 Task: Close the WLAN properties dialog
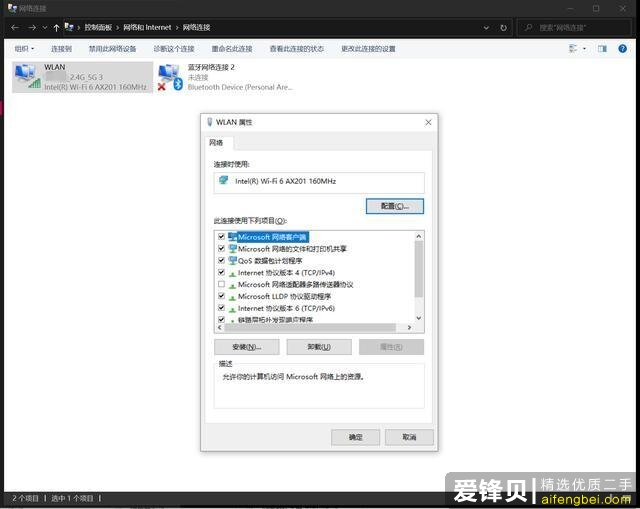tap(428, 122)
